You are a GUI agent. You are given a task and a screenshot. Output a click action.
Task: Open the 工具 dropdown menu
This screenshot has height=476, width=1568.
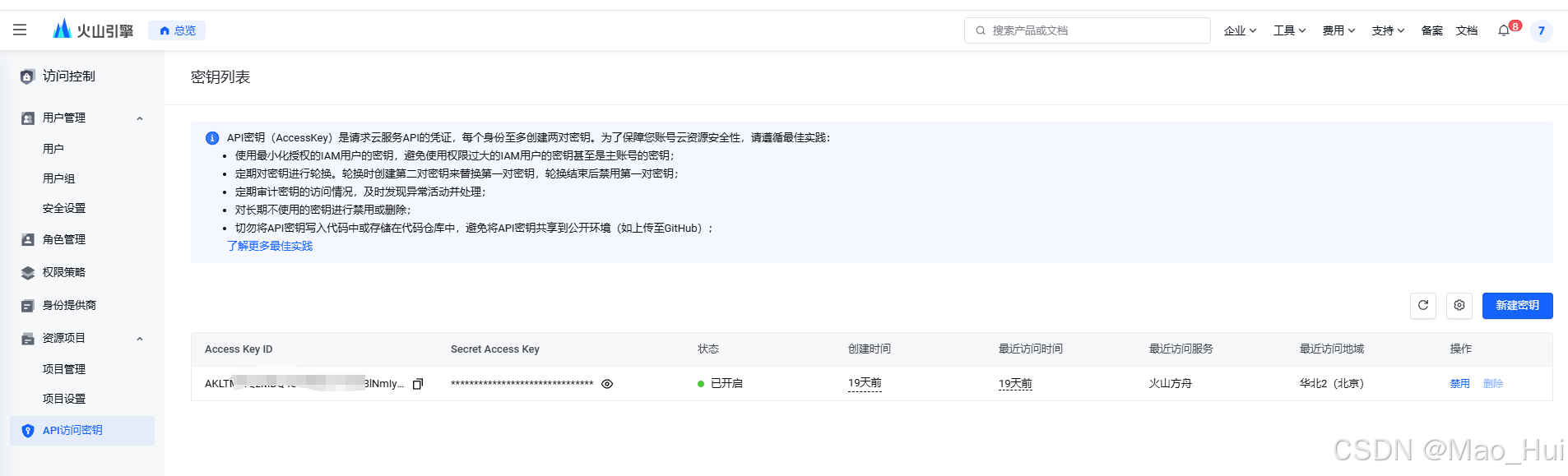[x=1289, y=30]
